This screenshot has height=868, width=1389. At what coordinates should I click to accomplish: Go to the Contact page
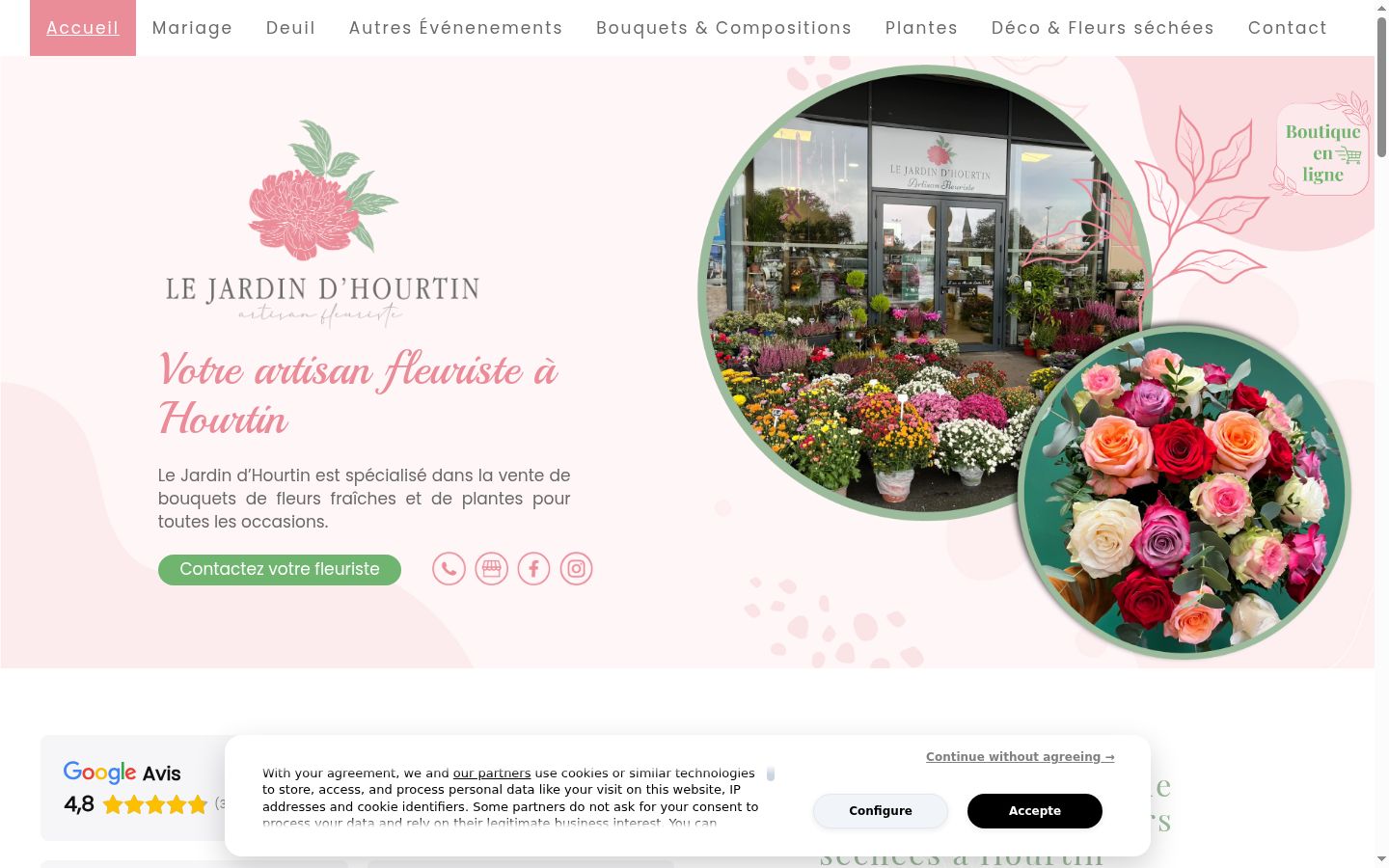click(x=1287, y=28)
